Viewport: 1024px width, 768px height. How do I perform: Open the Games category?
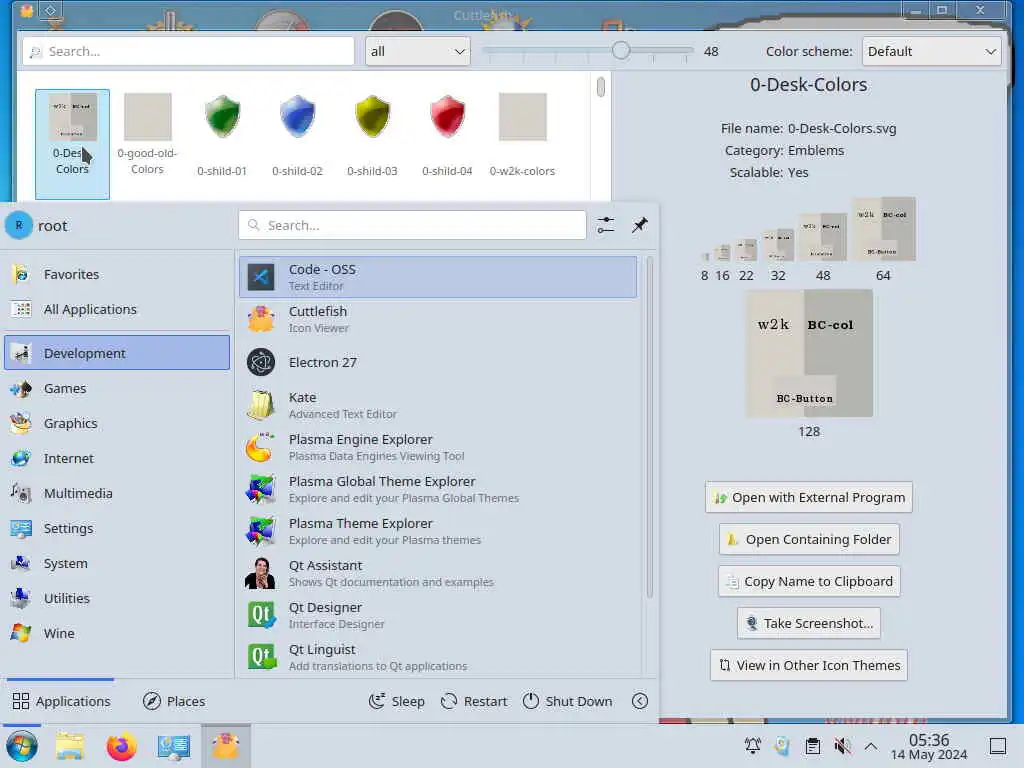click(117, 389)
